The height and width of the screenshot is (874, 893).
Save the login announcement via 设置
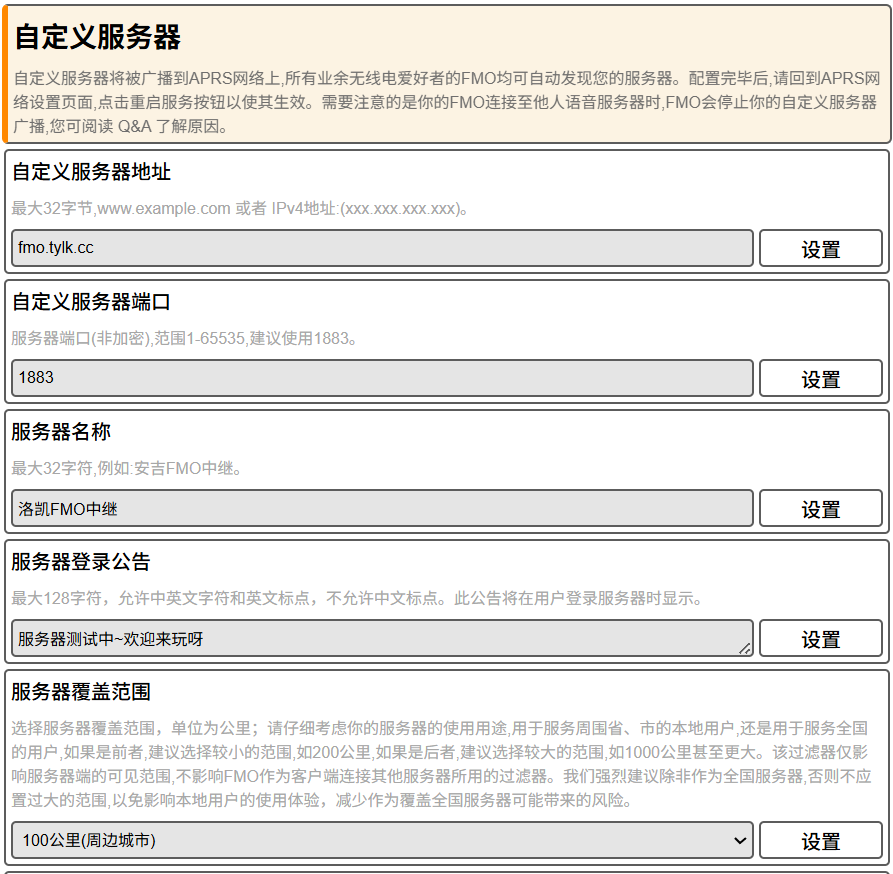point(820,639)
